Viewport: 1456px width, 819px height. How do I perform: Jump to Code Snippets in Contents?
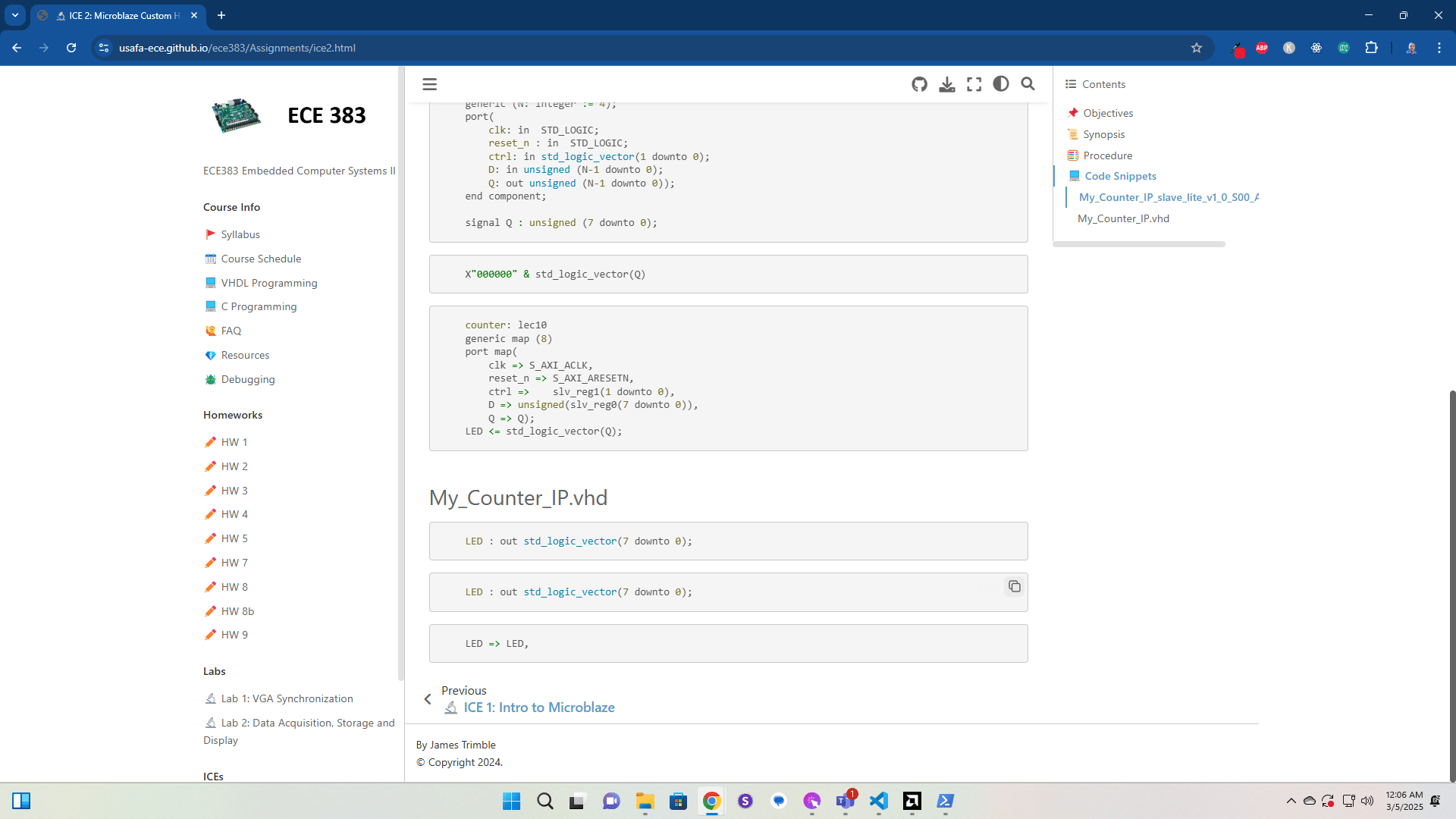1120,176
